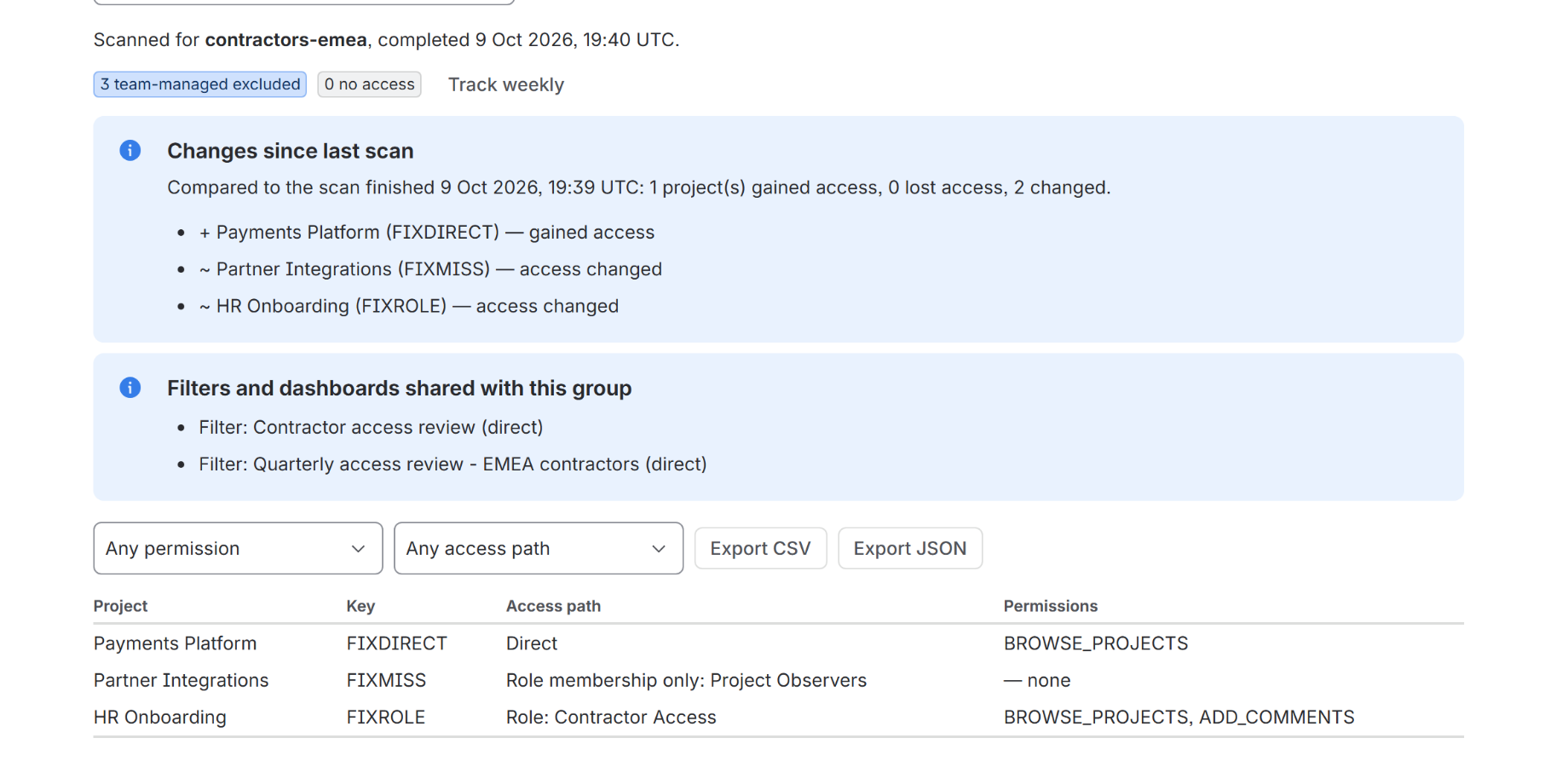Image resolution: width=1568 pixels, height=767 pixels.
Task: Click Role membership only: Project Observers cell
Action: coord(686,680)
